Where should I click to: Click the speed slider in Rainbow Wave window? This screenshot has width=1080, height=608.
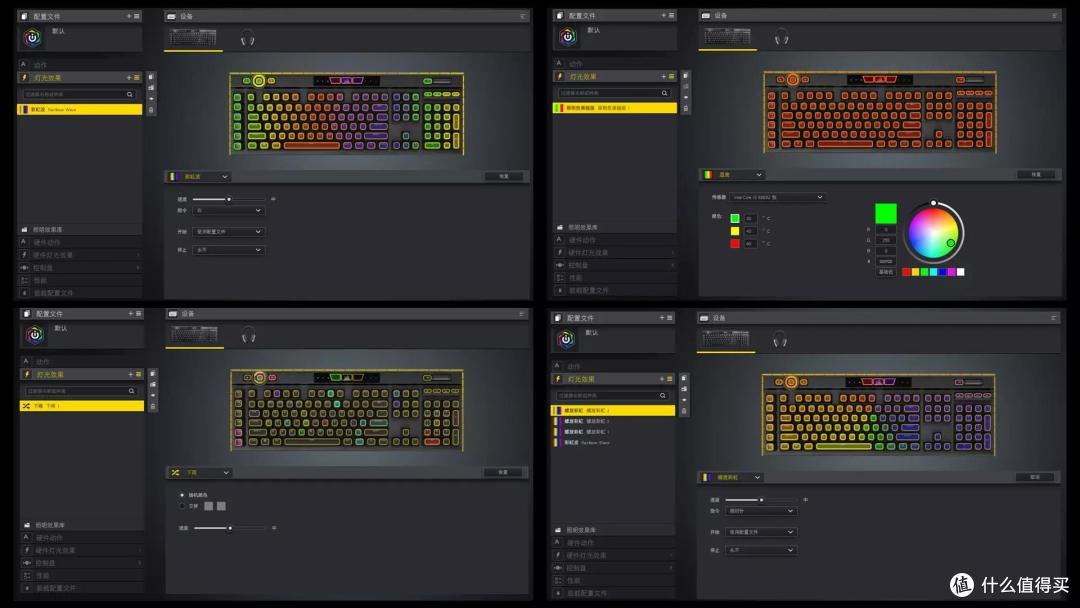coord(228,199)
